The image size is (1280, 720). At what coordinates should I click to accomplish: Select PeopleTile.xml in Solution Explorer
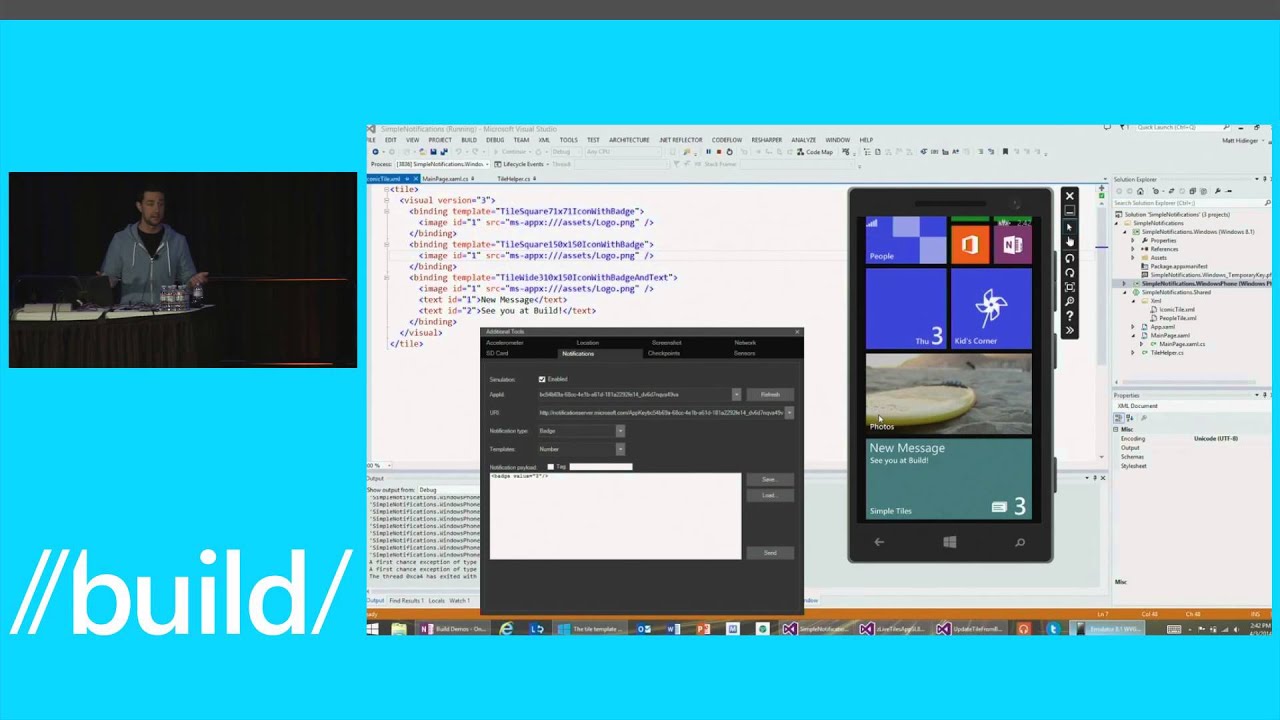pos(1177,318)
